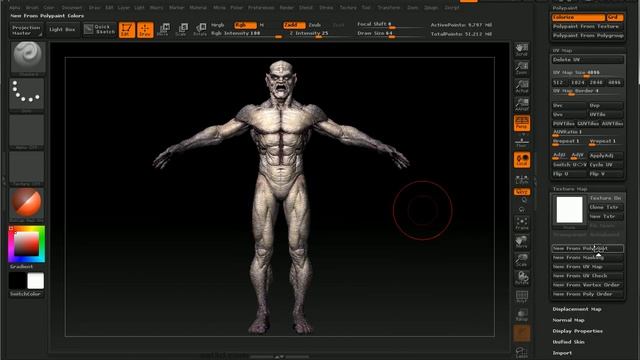Click the Zoom canvas icon
640x360 pixels.
(522, 68)
